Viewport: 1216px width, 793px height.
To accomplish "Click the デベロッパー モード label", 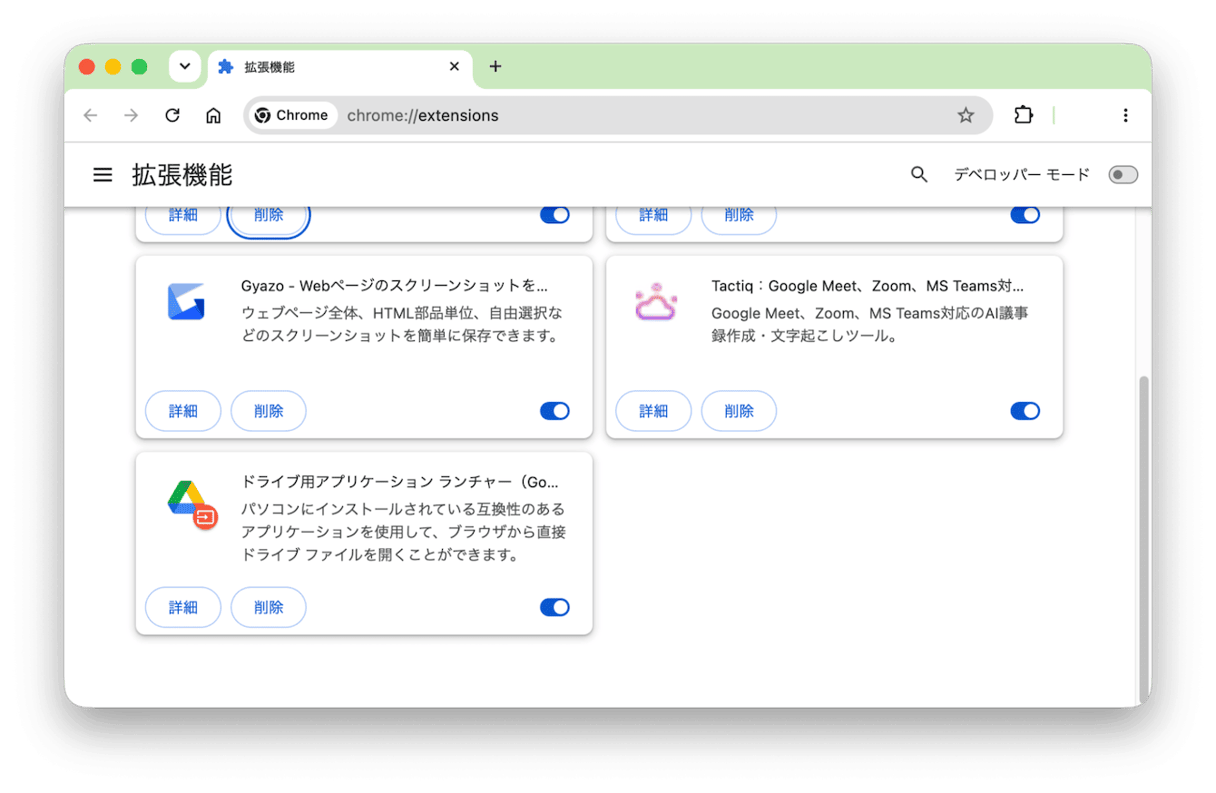I will [x=1021, y=175].
